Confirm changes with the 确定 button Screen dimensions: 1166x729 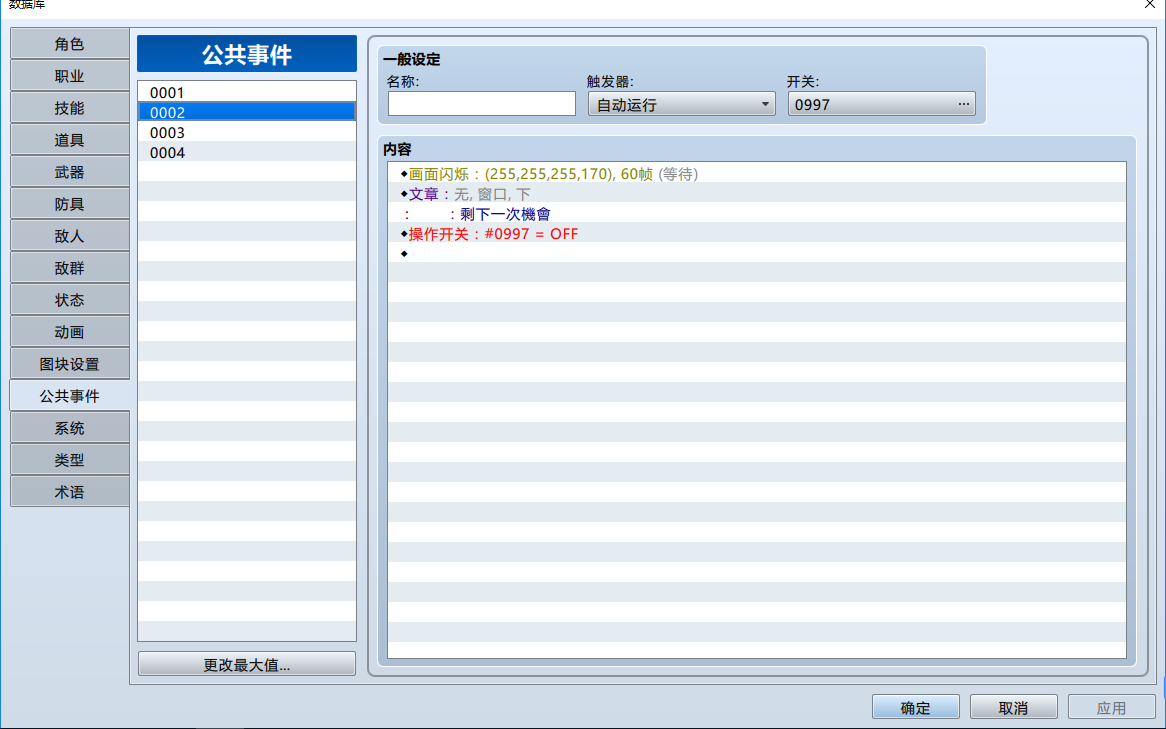(x=915, y=707)
